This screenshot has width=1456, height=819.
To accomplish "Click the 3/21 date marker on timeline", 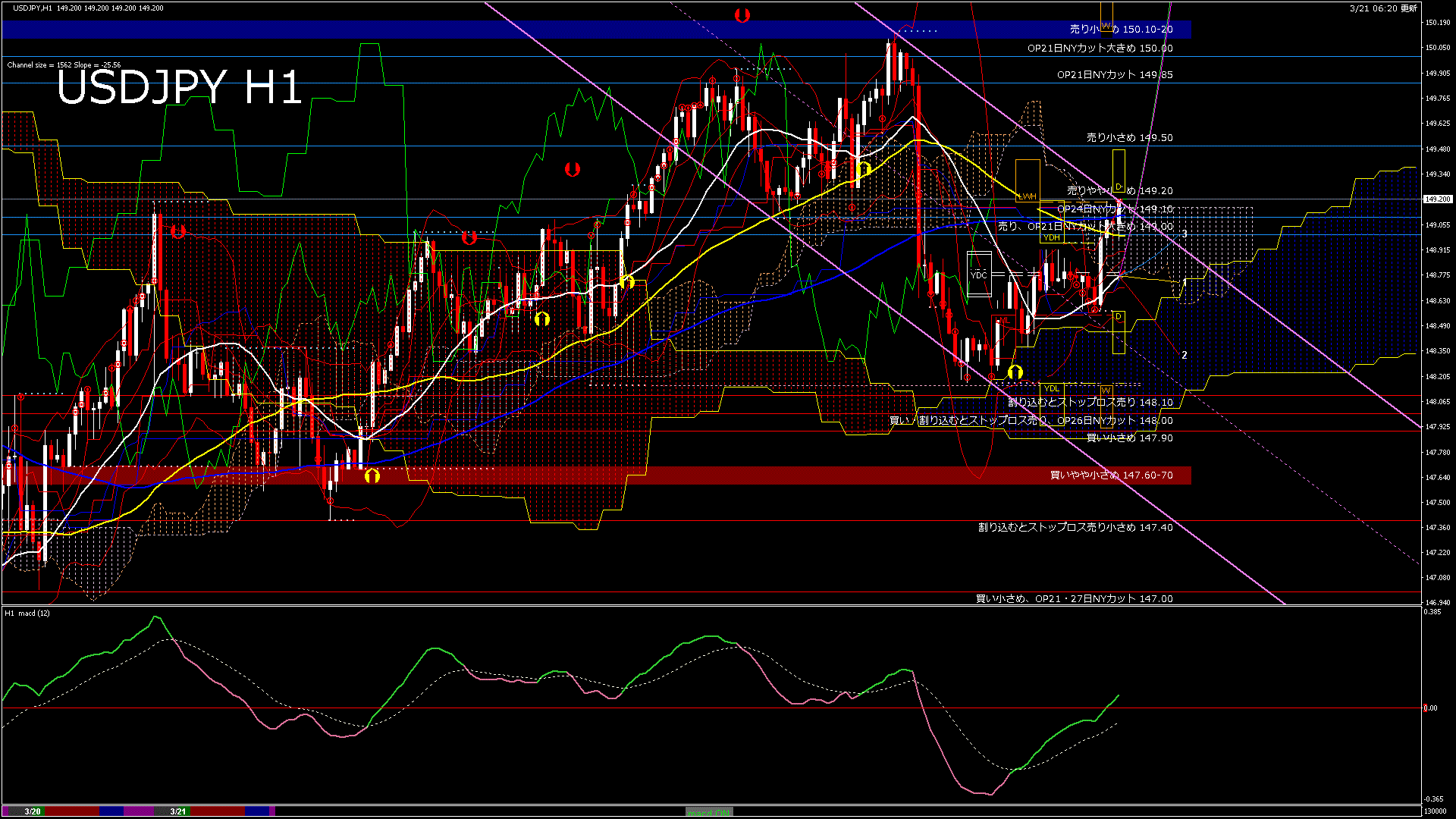I will pos(177,811).
